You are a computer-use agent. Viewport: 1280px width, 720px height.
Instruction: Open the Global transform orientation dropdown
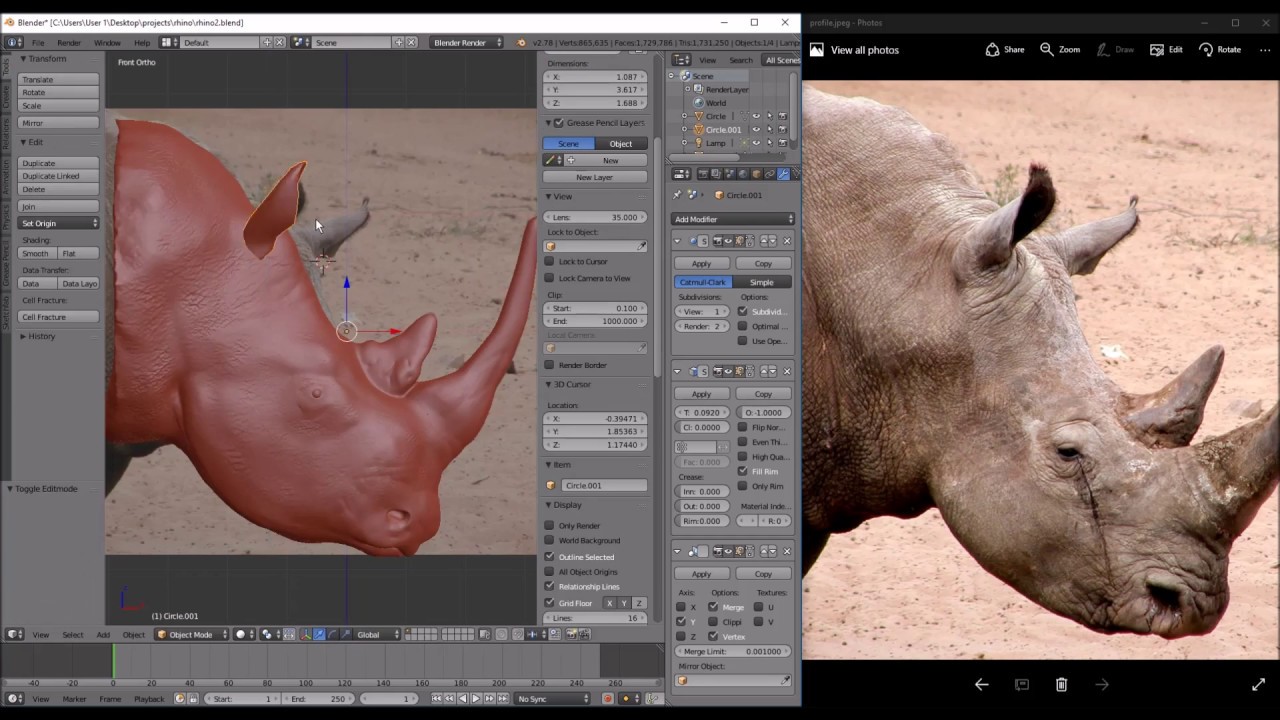pos(378,634)
